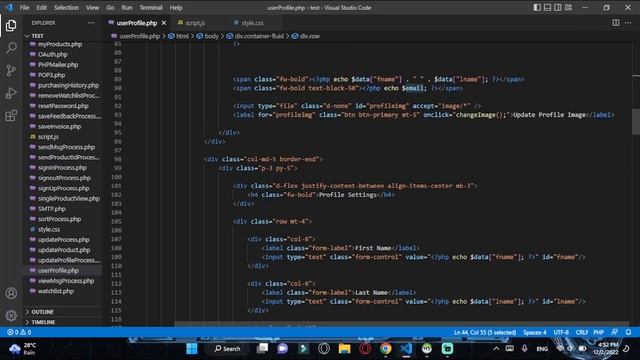This screenshot has width=640, height=360.
Task: Open myProducts.php in the explorer
Action: tap(60, 44)
